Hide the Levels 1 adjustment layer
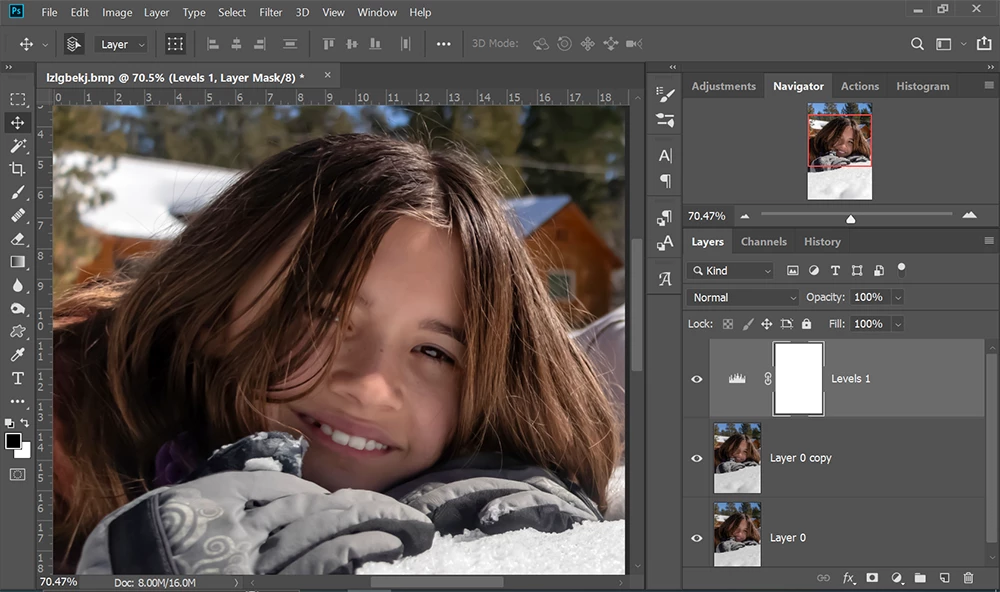The height and width of the screenshot is (592, 1000). pos(697,379)
